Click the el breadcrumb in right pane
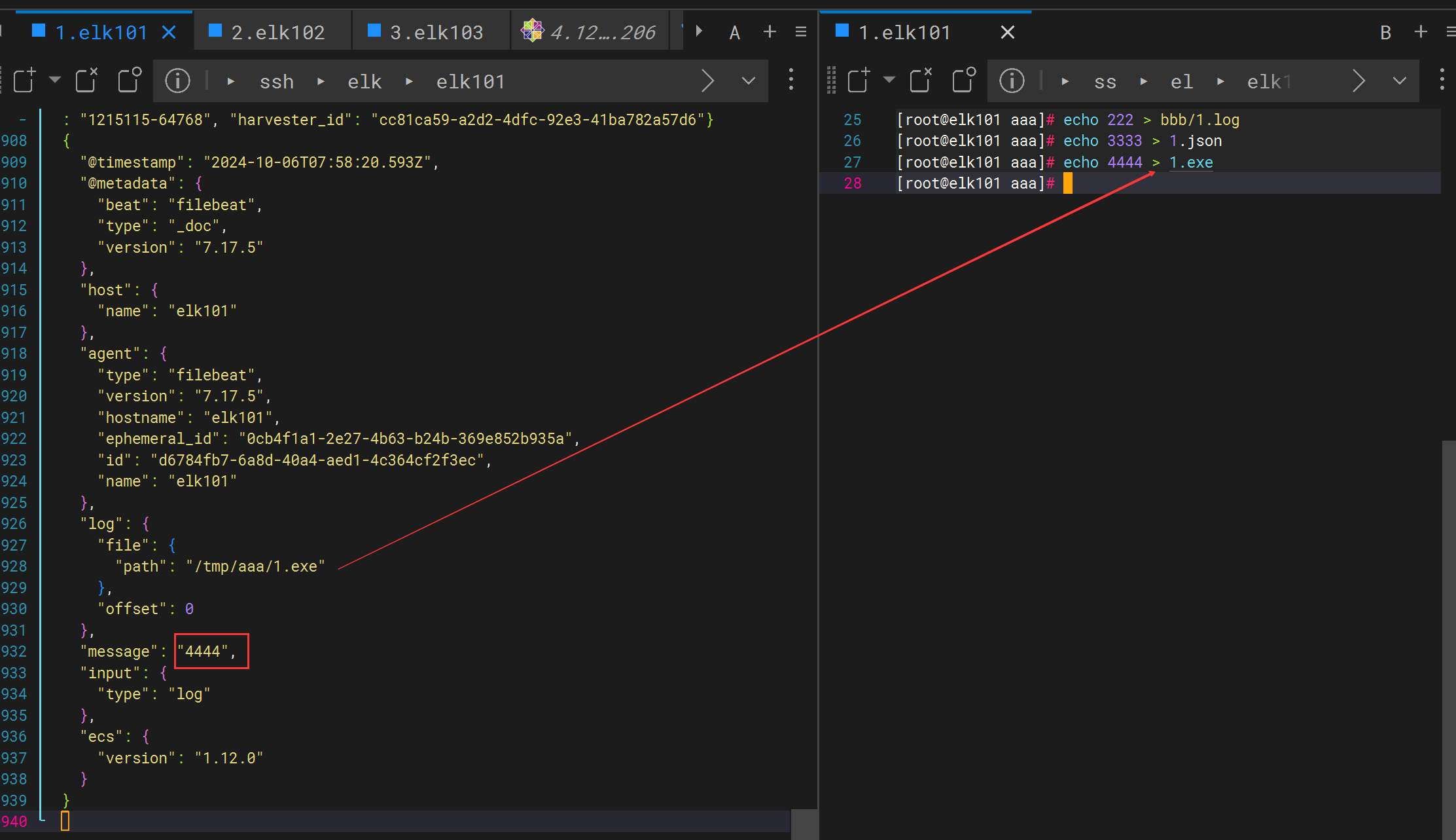This screenshot has height=840, width=1456. coord(1182,82)
